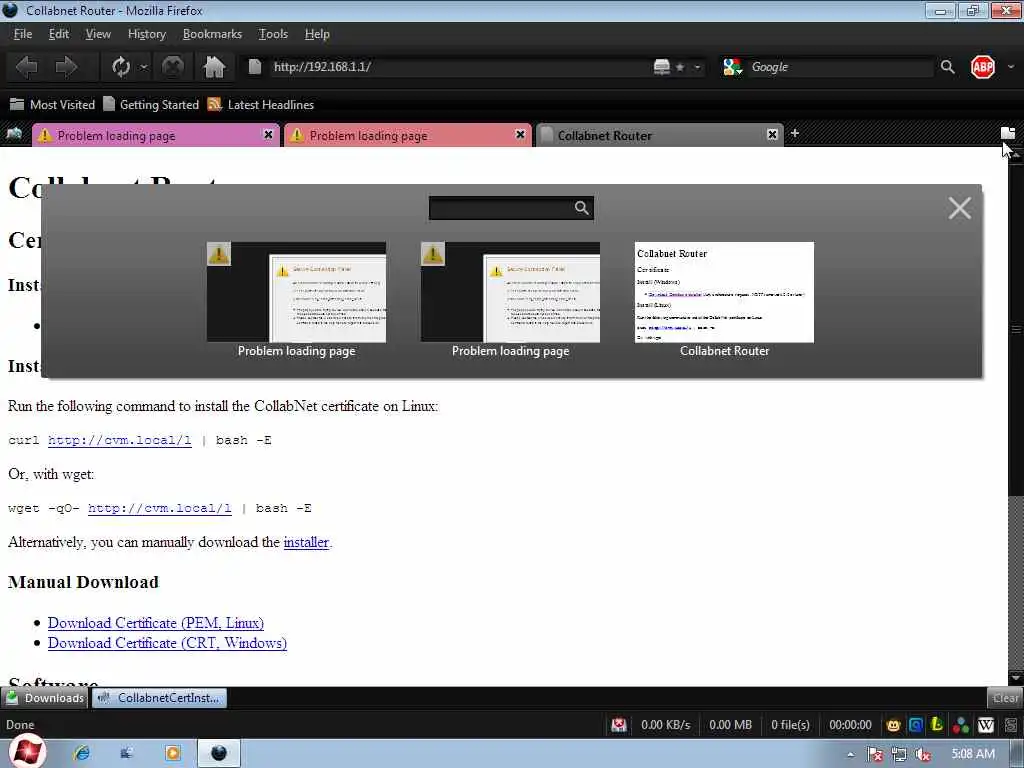Click the magnifier in tab overlay search

click(x=581, y=208)
